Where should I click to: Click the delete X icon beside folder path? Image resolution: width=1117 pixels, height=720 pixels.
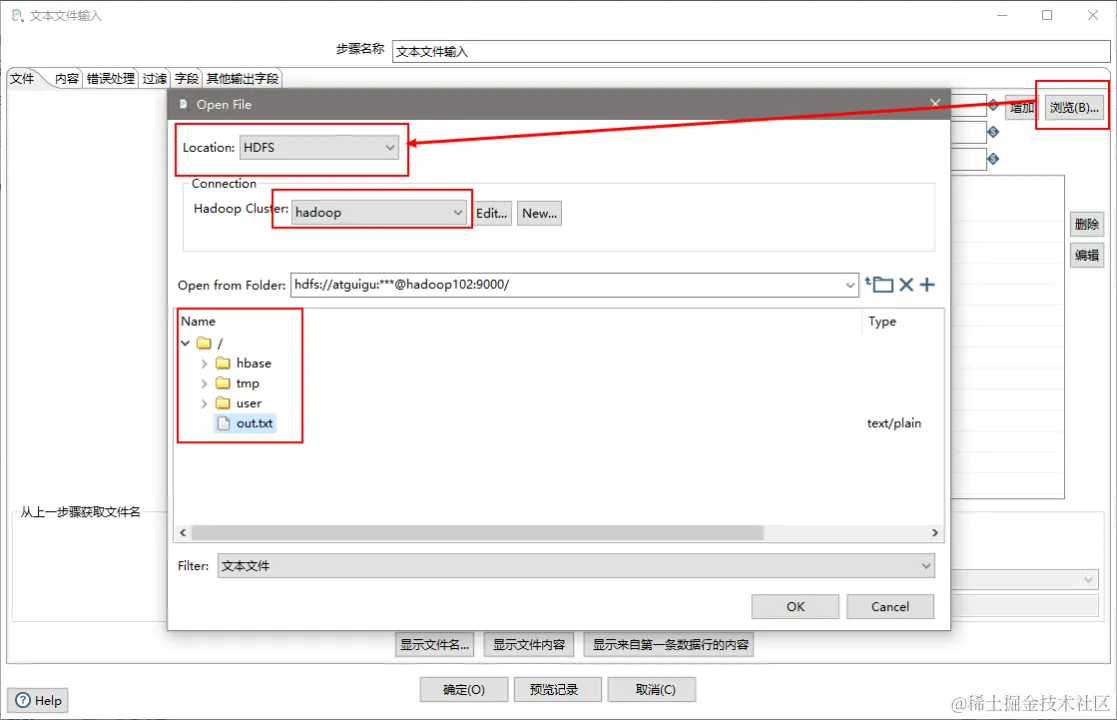tap(906, 285)
